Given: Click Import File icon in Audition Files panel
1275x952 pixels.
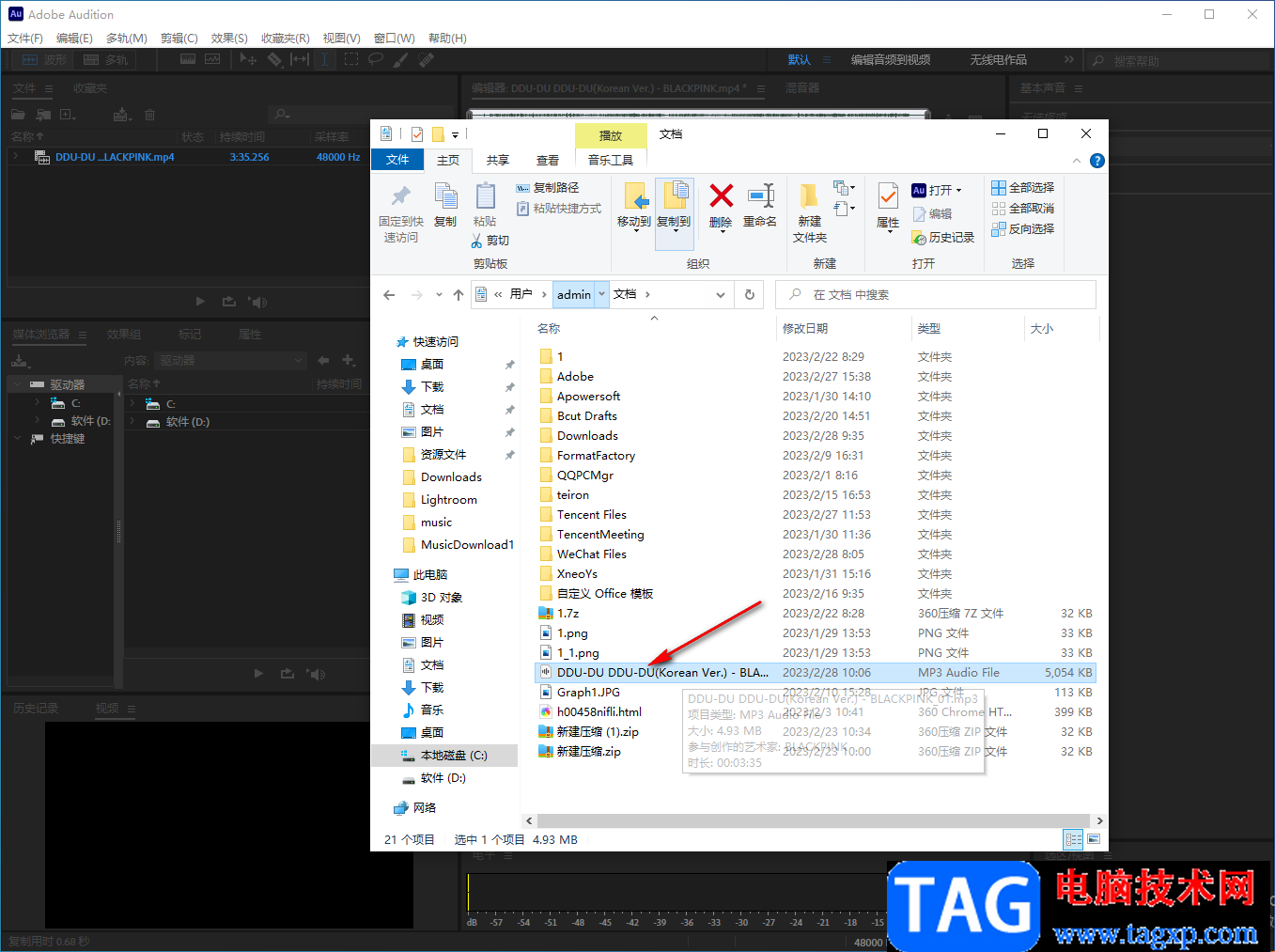Looking at the screenshot, I should pyautogui.click(x=43, y=115).
